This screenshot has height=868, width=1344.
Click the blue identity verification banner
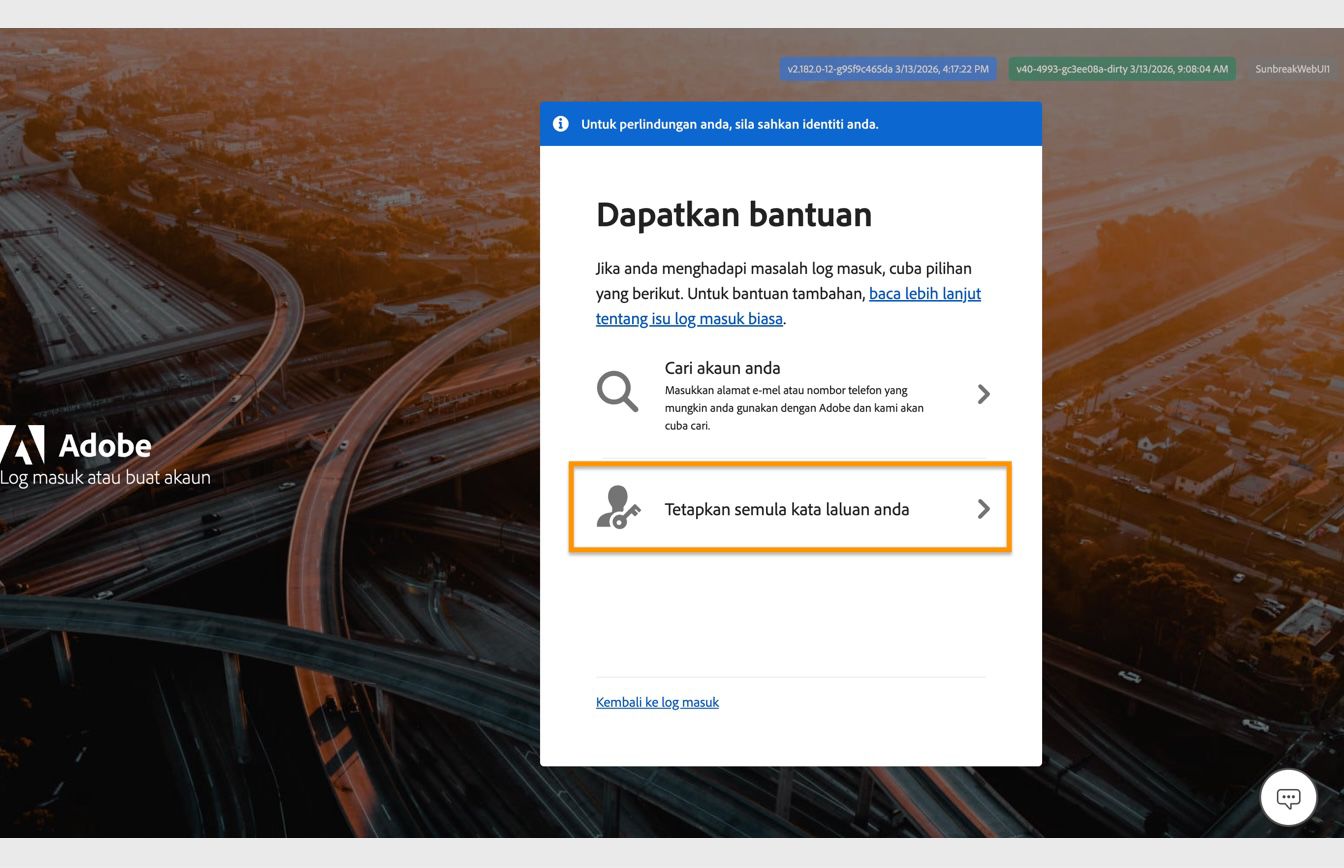tap(790, 124)
